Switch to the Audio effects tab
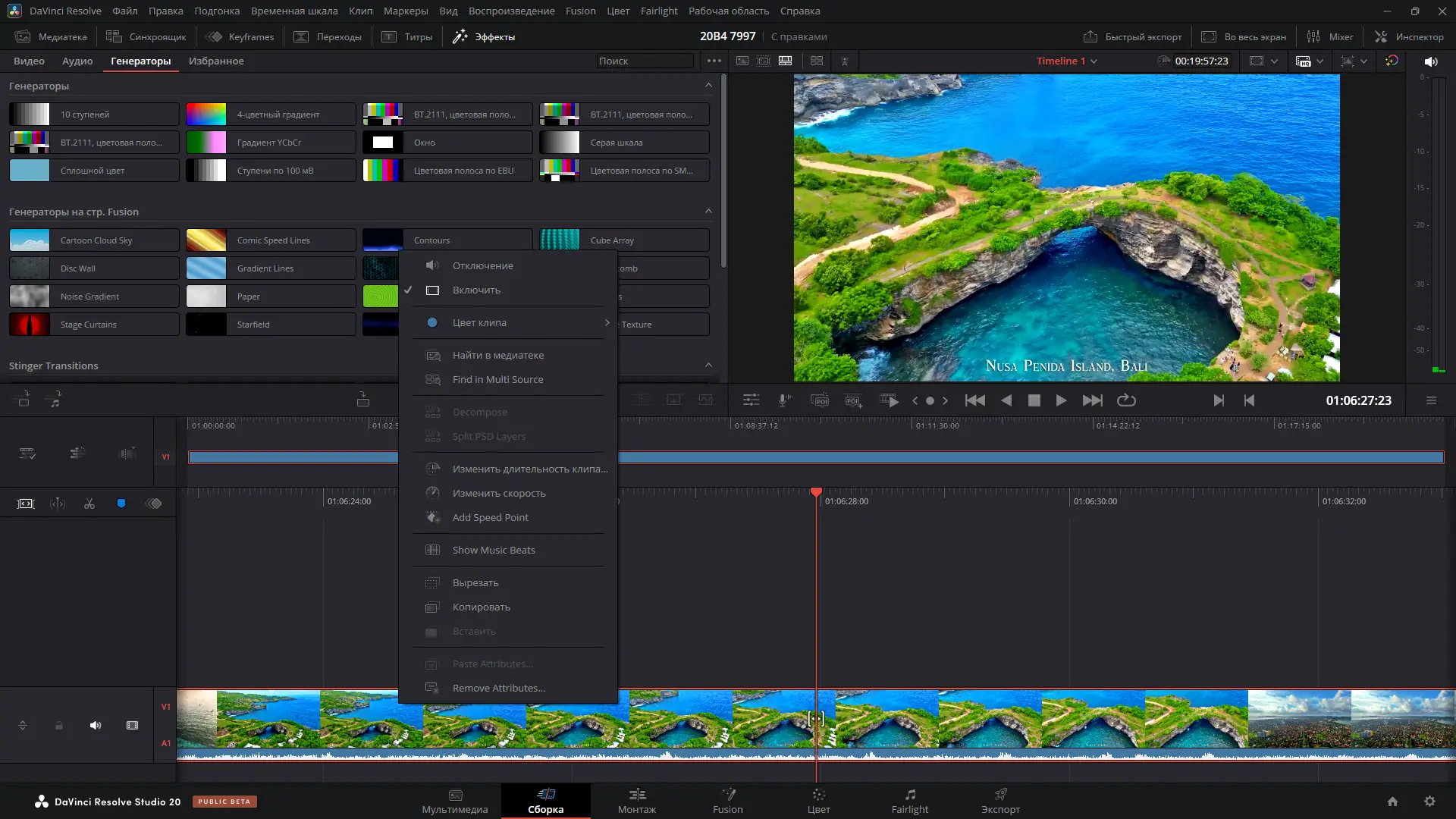Image resolution: width=1456 pixels, height=819 pixels. click(77, 61)
